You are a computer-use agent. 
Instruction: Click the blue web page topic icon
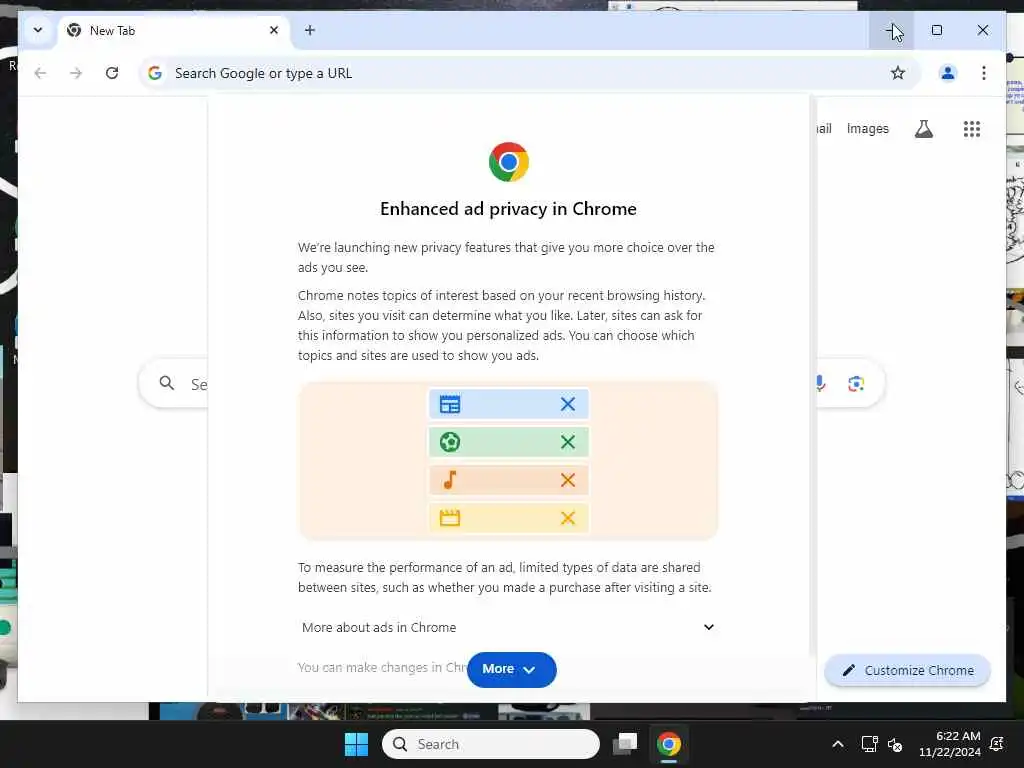[450, 404]
